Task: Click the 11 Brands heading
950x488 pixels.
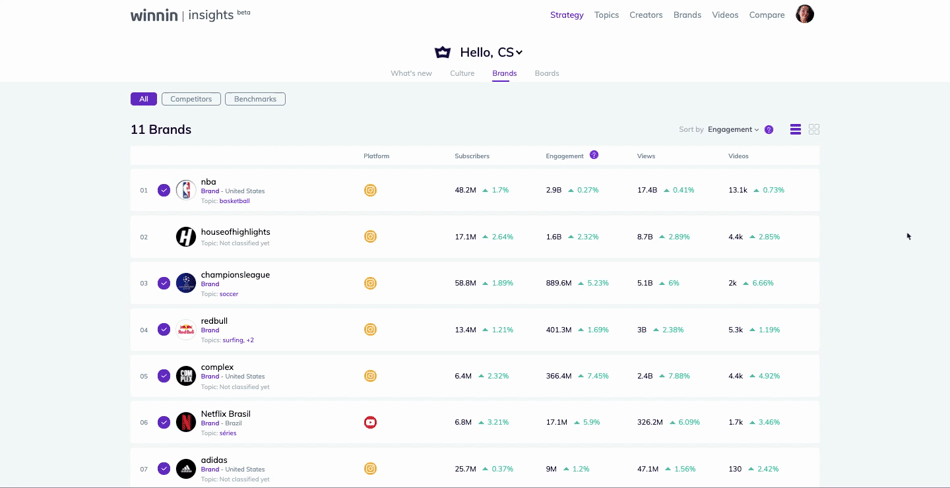Action: coord(161,130)
